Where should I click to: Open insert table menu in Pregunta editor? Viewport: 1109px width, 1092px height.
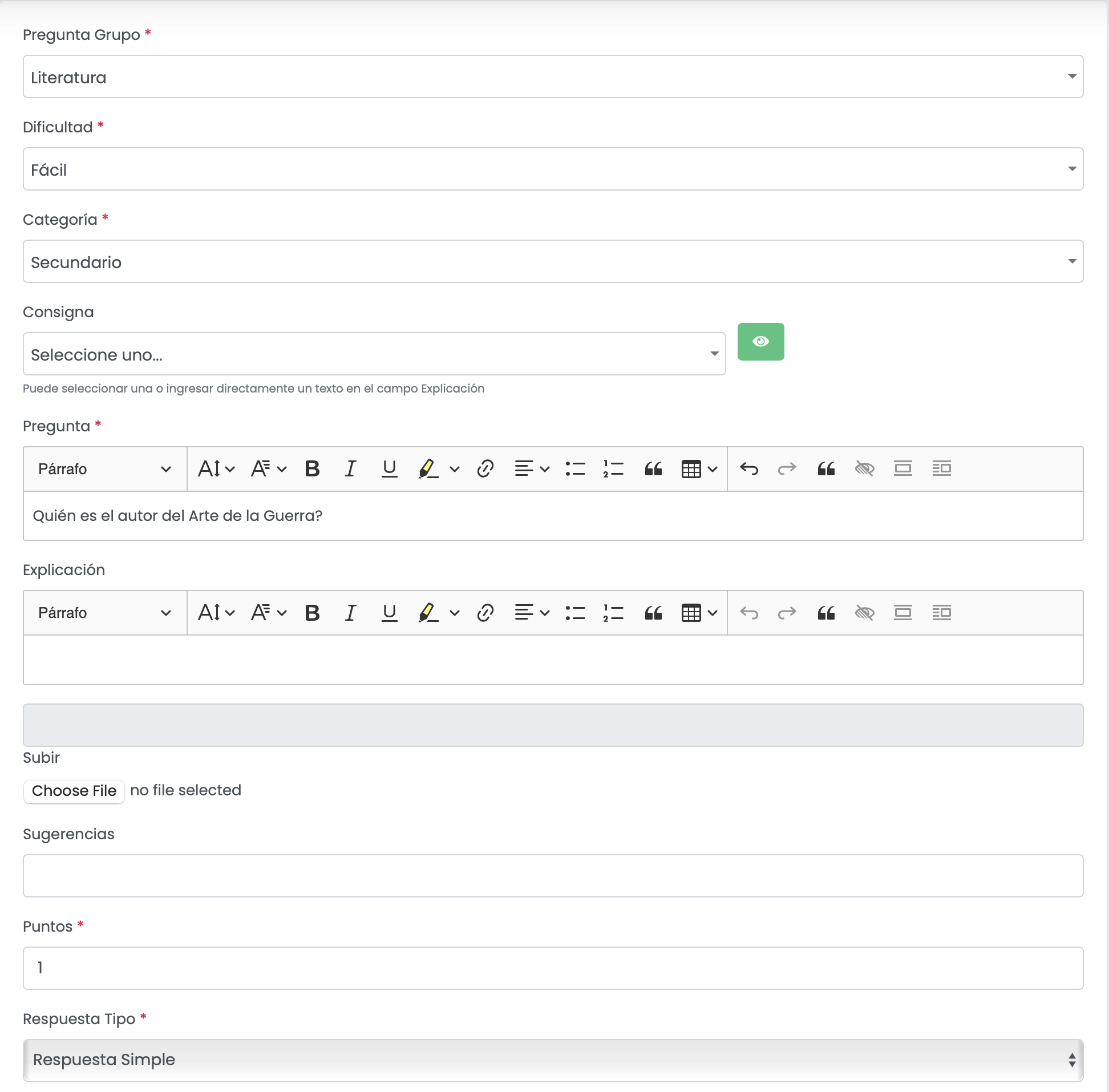coord(699,469)
